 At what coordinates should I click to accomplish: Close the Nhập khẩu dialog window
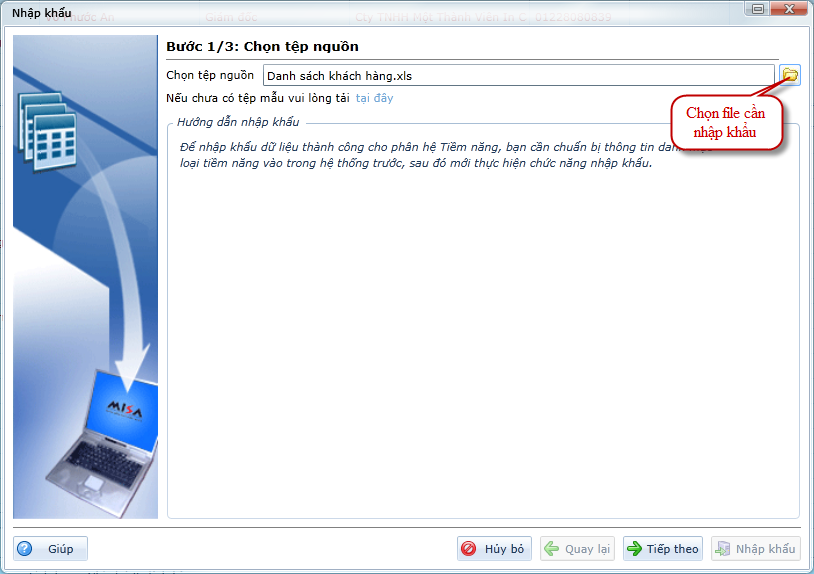(x=793, y=10)
